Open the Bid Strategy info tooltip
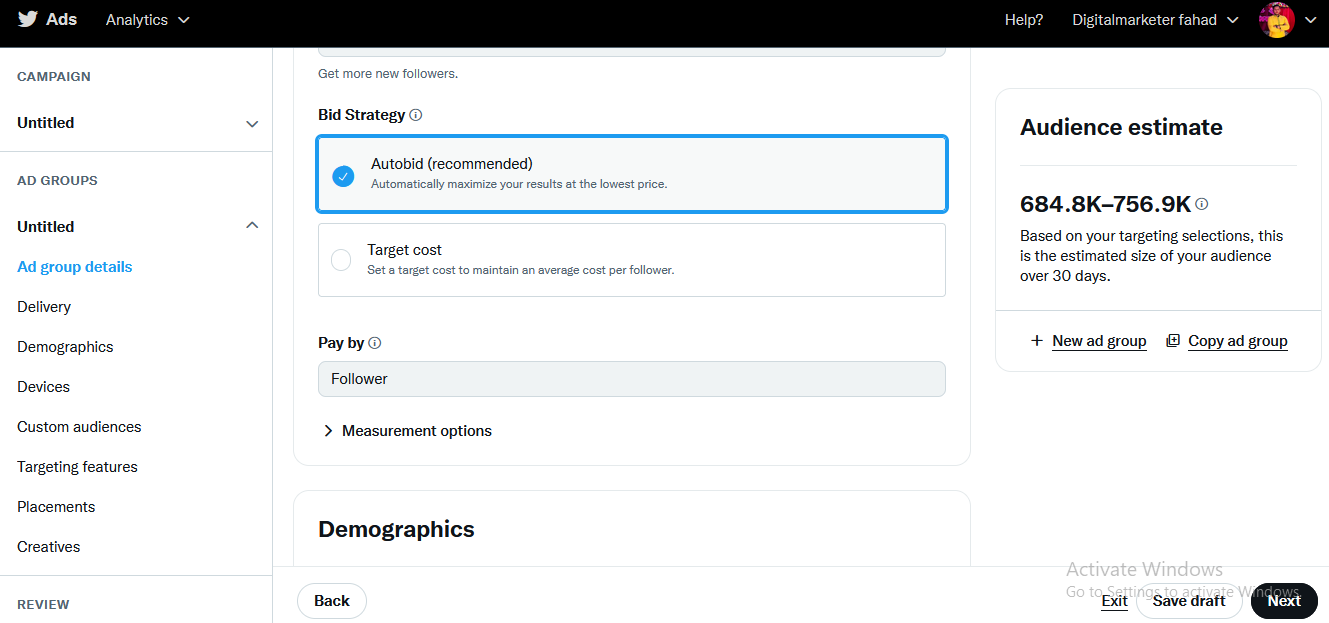This screenshot has height=623, width=1329. click(414, 114)
